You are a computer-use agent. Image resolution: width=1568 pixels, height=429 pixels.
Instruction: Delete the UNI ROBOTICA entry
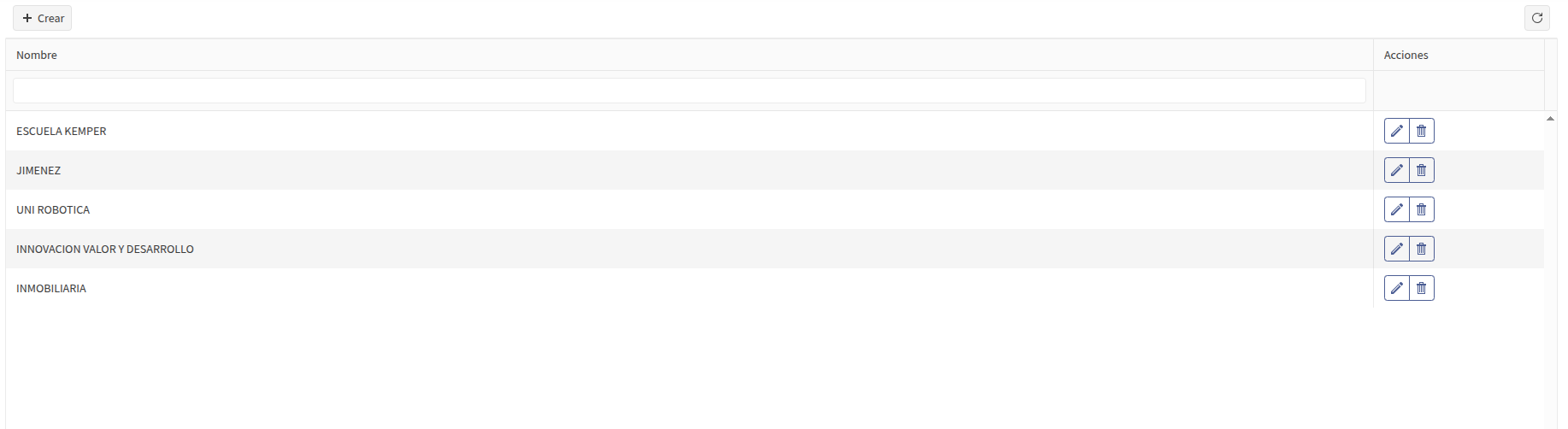tap(1422, 209)
